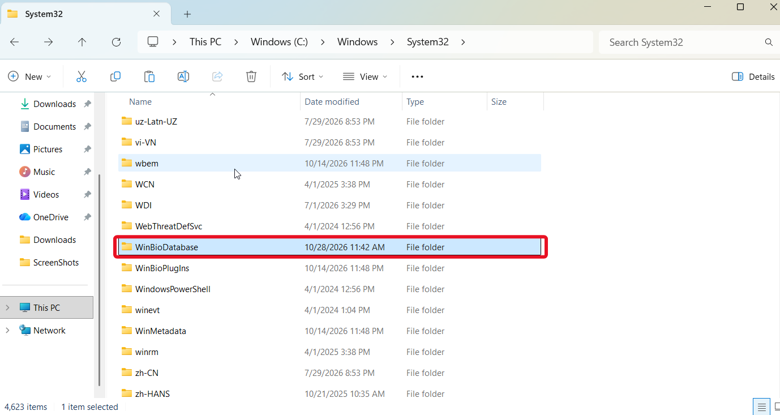Open the New dropdown menu

tap(29, 77)
